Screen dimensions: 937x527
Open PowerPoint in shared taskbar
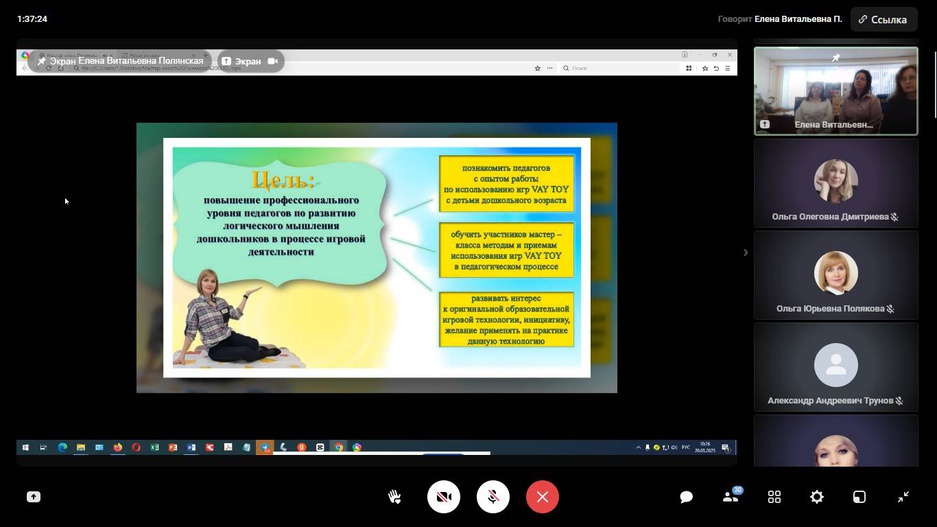(x=173, y=447)
